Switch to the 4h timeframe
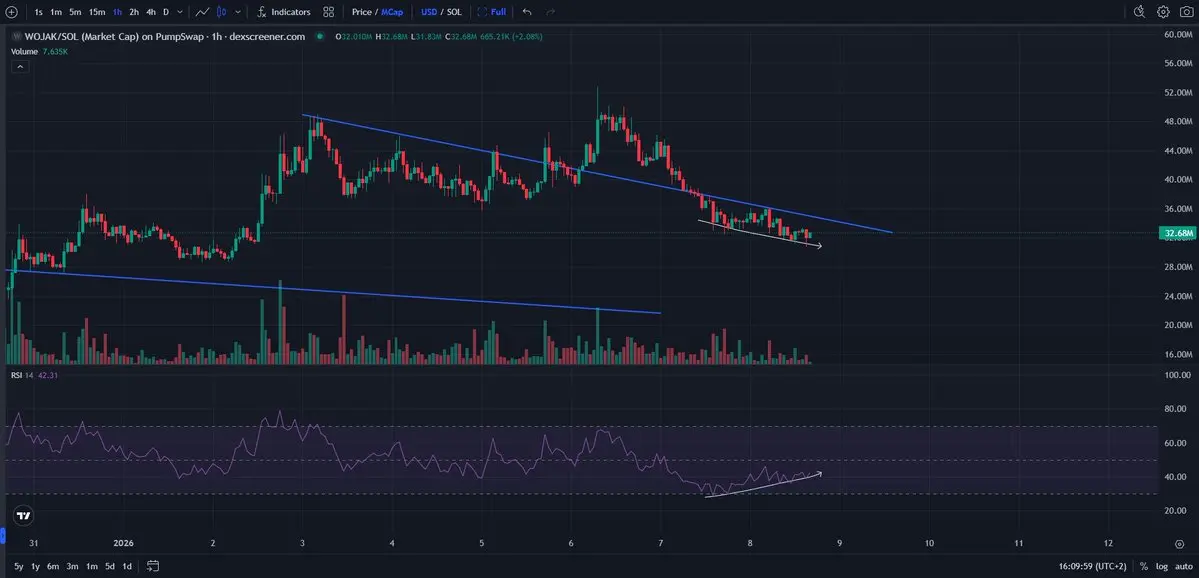The image size is (1199, 578). (x=151, y=12)
